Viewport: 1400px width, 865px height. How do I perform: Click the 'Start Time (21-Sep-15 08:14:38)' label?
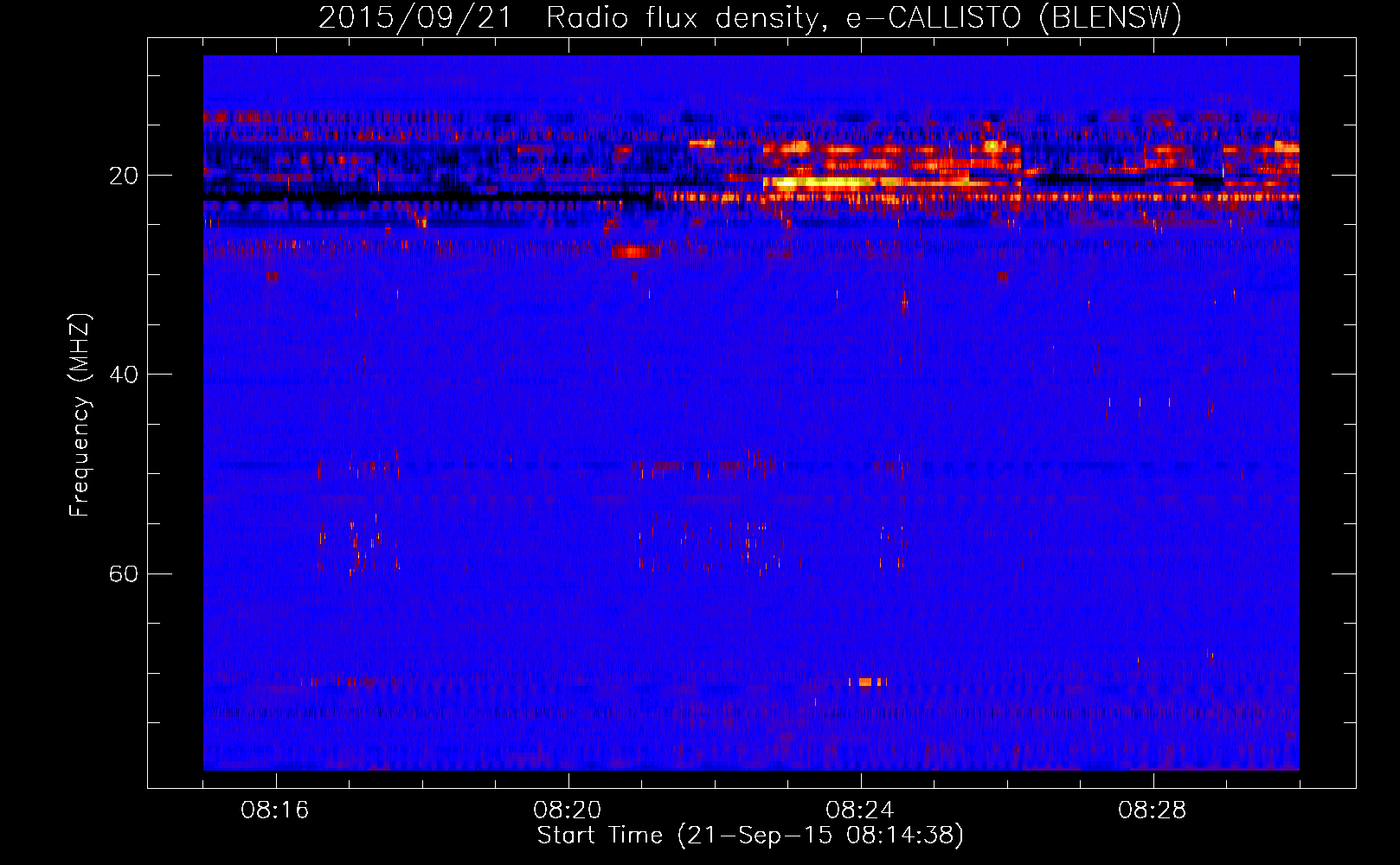[x=750, y=836]
